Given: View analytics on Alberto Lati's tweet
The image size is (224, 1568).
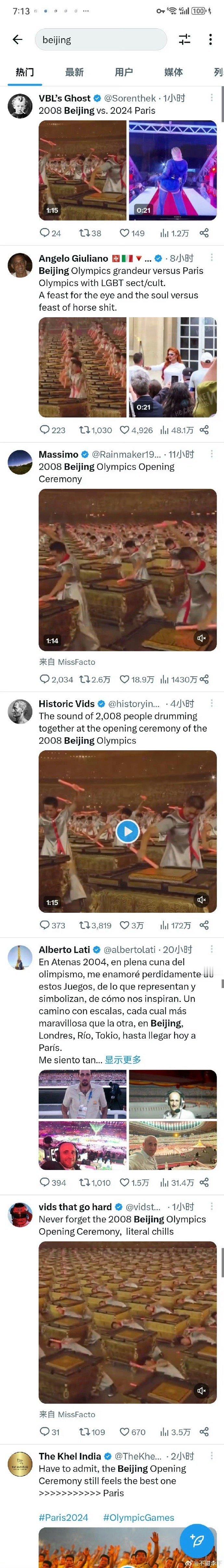Looking at the screenshot, I should pyautogui.click(x=177, y=1183).
